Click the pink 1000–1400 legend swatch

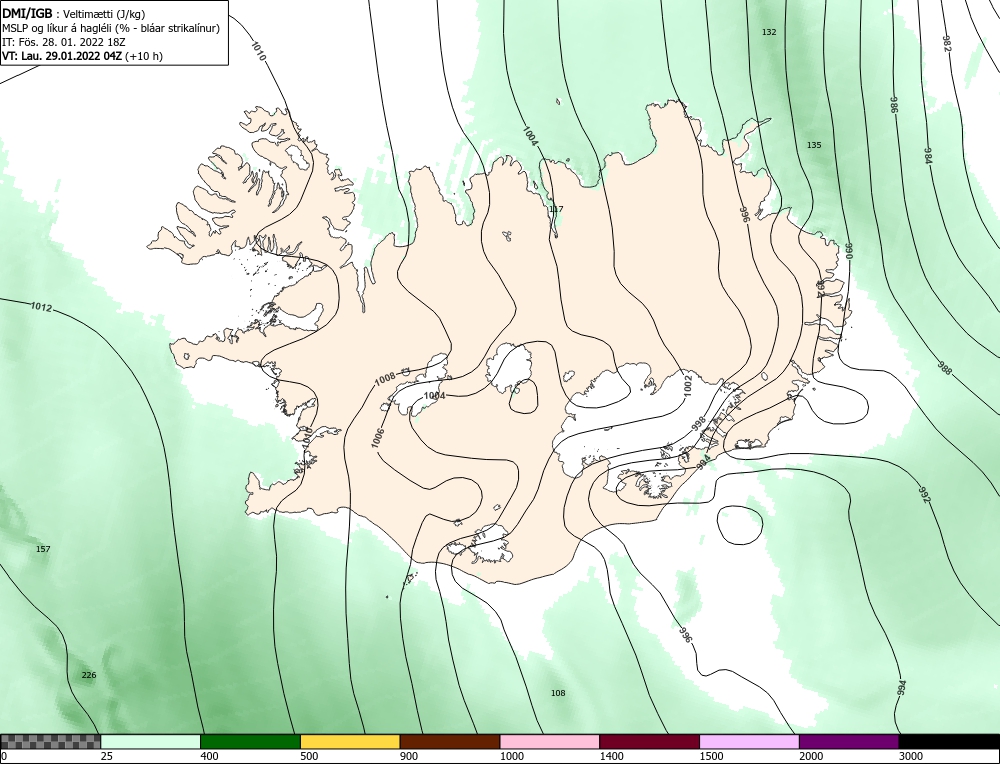click(550, 741)
